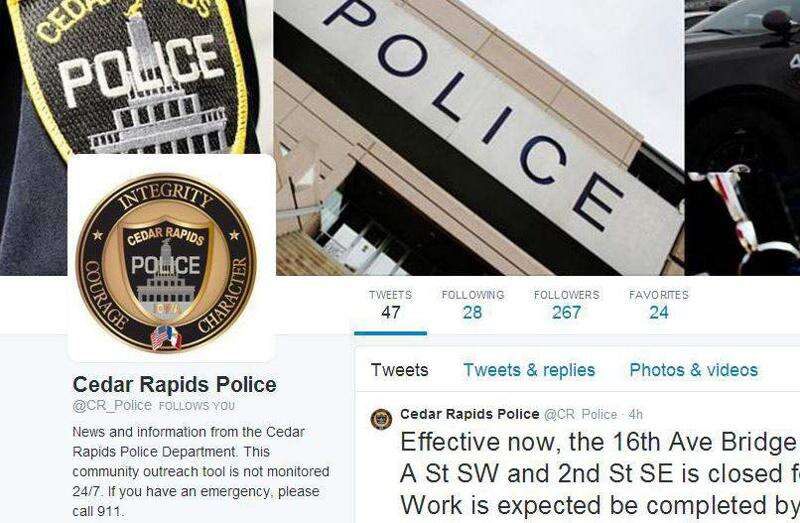This screenshot has height=523, width=800.
Task: Click the small avatar beside the tweet
Action: point(381,419)
